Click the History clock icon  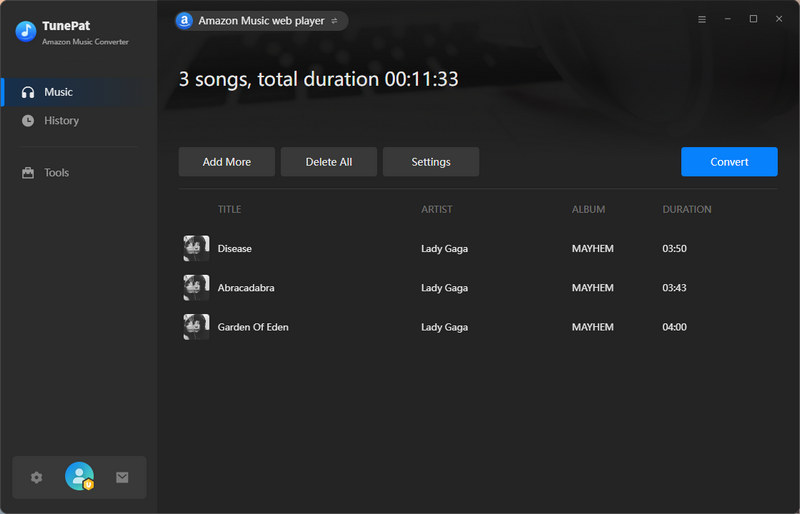point(28,120)
